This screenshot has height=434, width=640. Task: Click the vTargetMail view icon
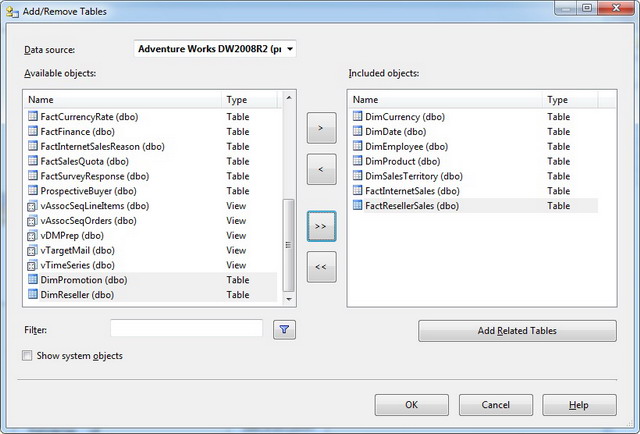tap(32, 250)
